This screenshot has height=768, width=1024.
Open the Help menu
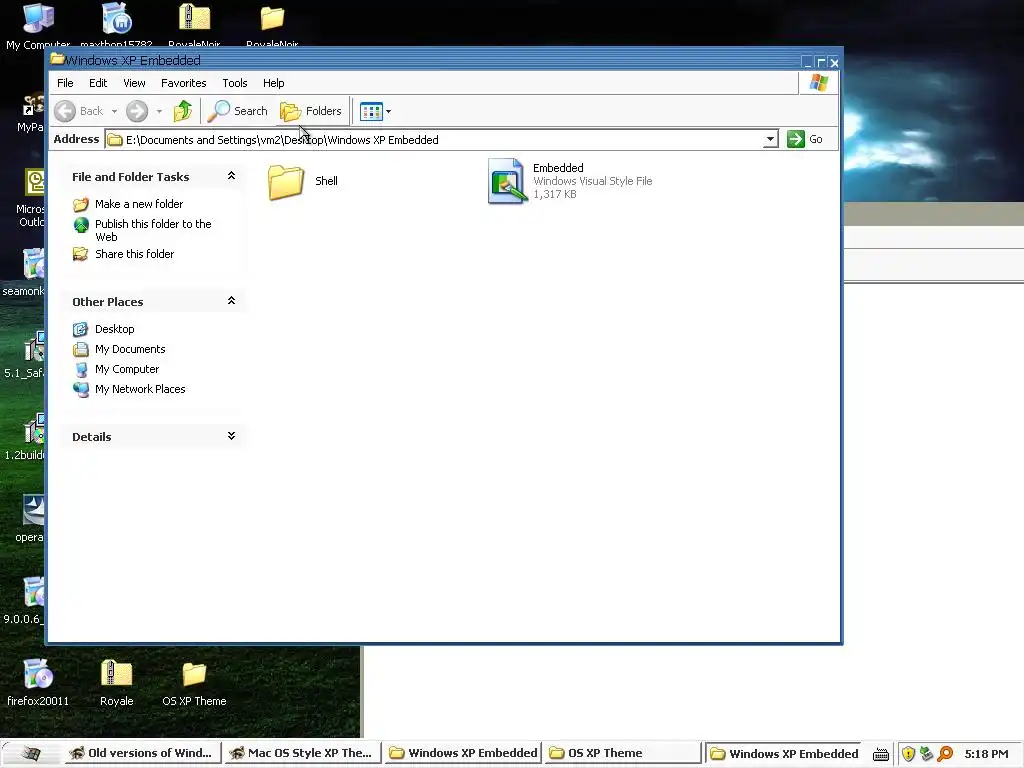click(x=274, y=83)
